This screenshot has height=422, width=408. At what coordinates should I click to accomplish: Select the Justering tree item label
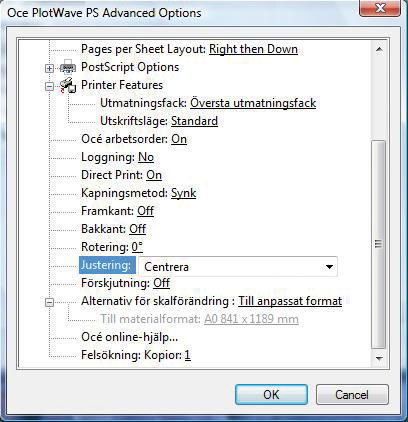(x=107, y=265)
